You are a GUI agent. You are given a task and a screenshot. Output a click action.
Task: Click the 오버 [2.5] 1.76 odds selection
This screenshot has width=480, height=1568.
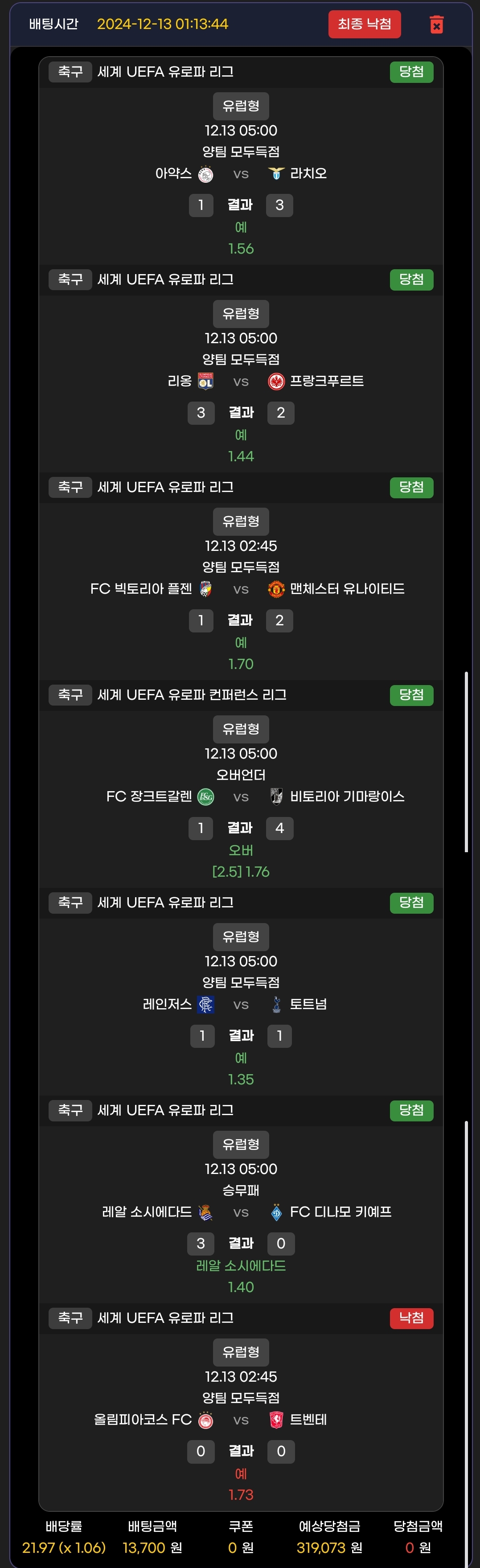point(241,872)
